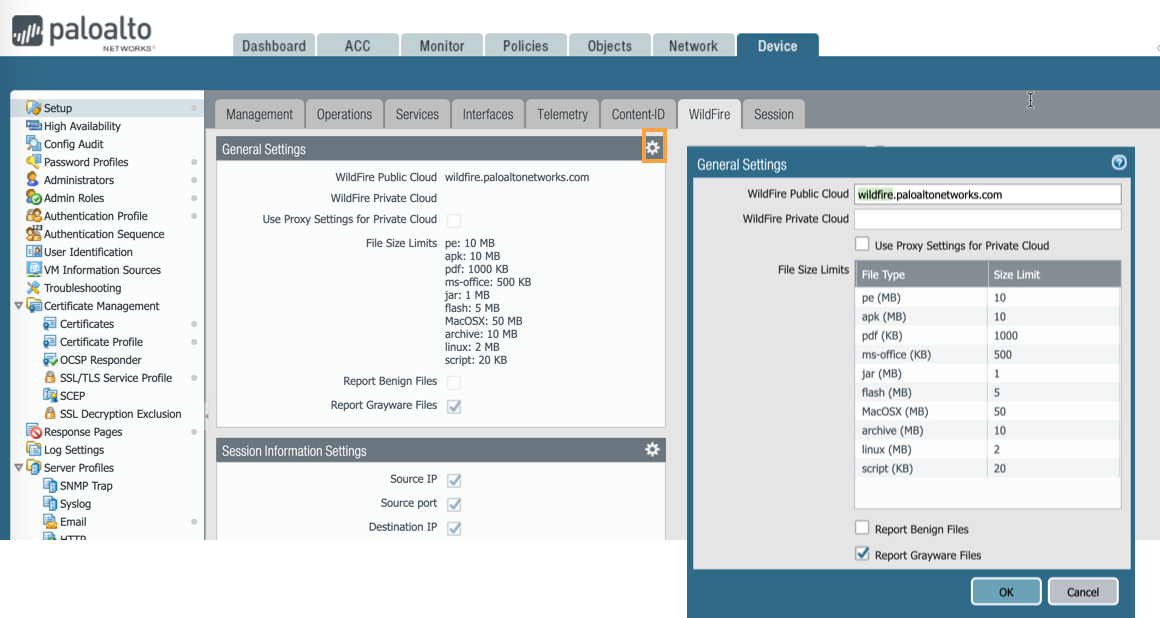Click WildFire Public Cloud input field
This screenshot has height=618, width=1160.
[x=988, y=194]
